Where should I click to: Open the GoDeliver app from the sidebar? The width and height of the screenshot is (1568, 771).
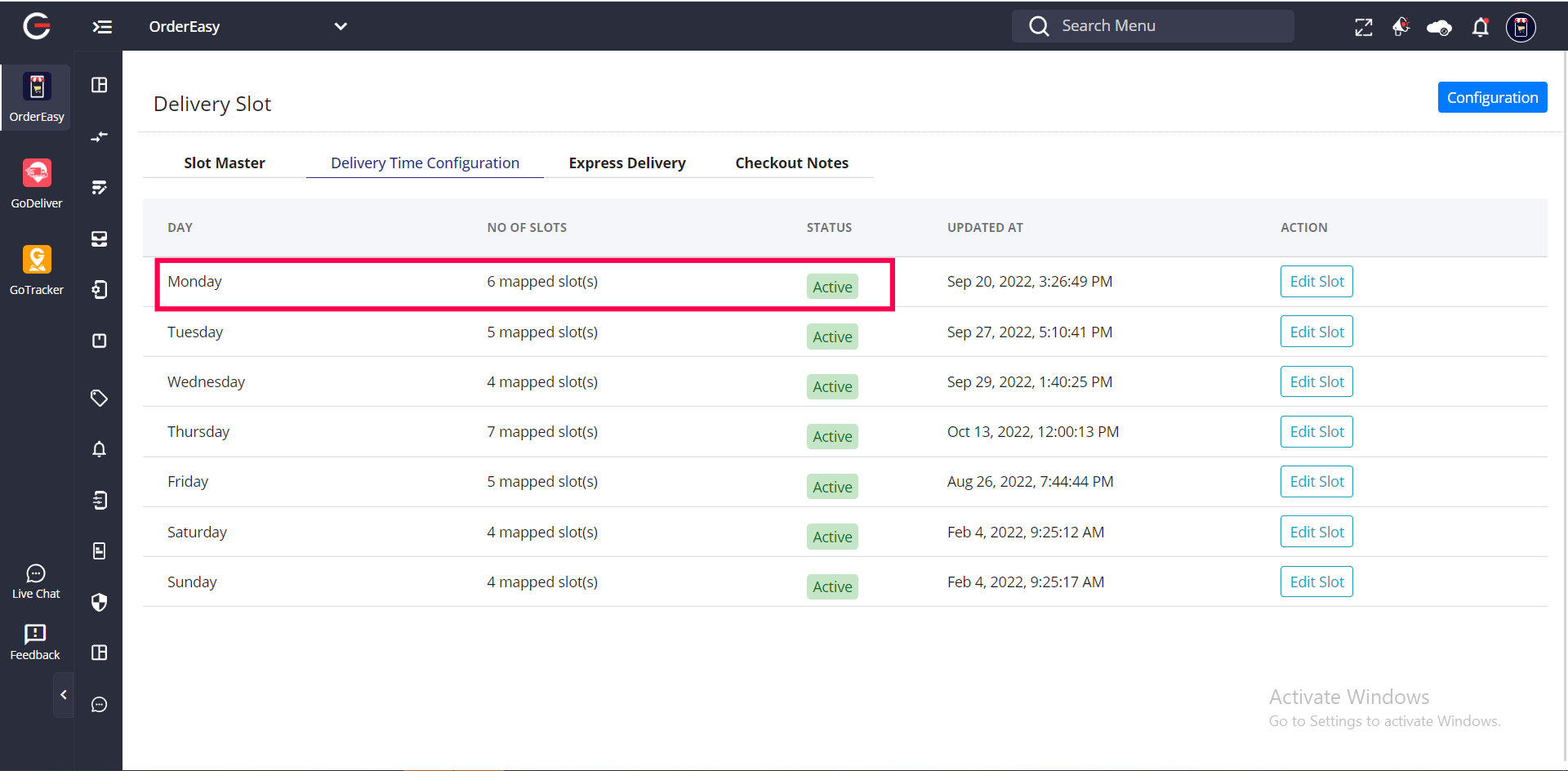37,184
